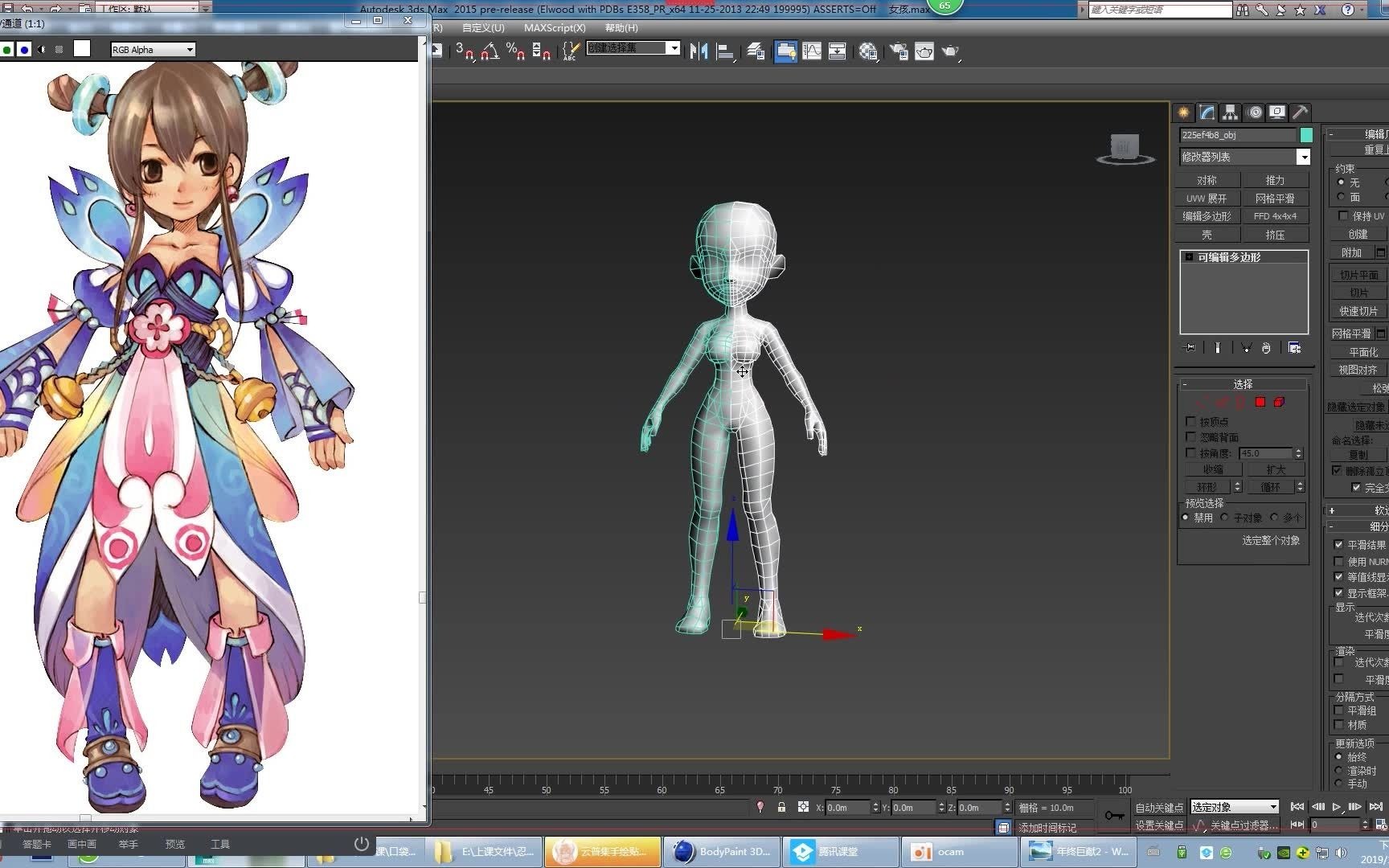Enable 按顶点 checkbox

click(1190, 421)
